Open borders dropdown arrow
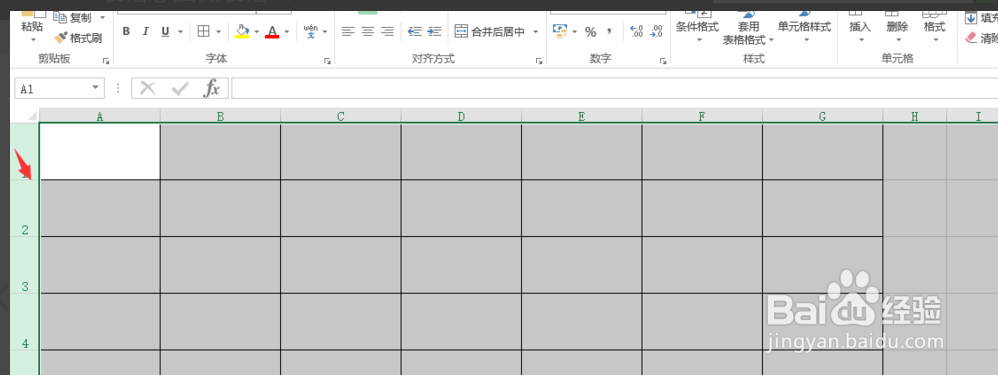998x375 pixels. tap(219, 31)
